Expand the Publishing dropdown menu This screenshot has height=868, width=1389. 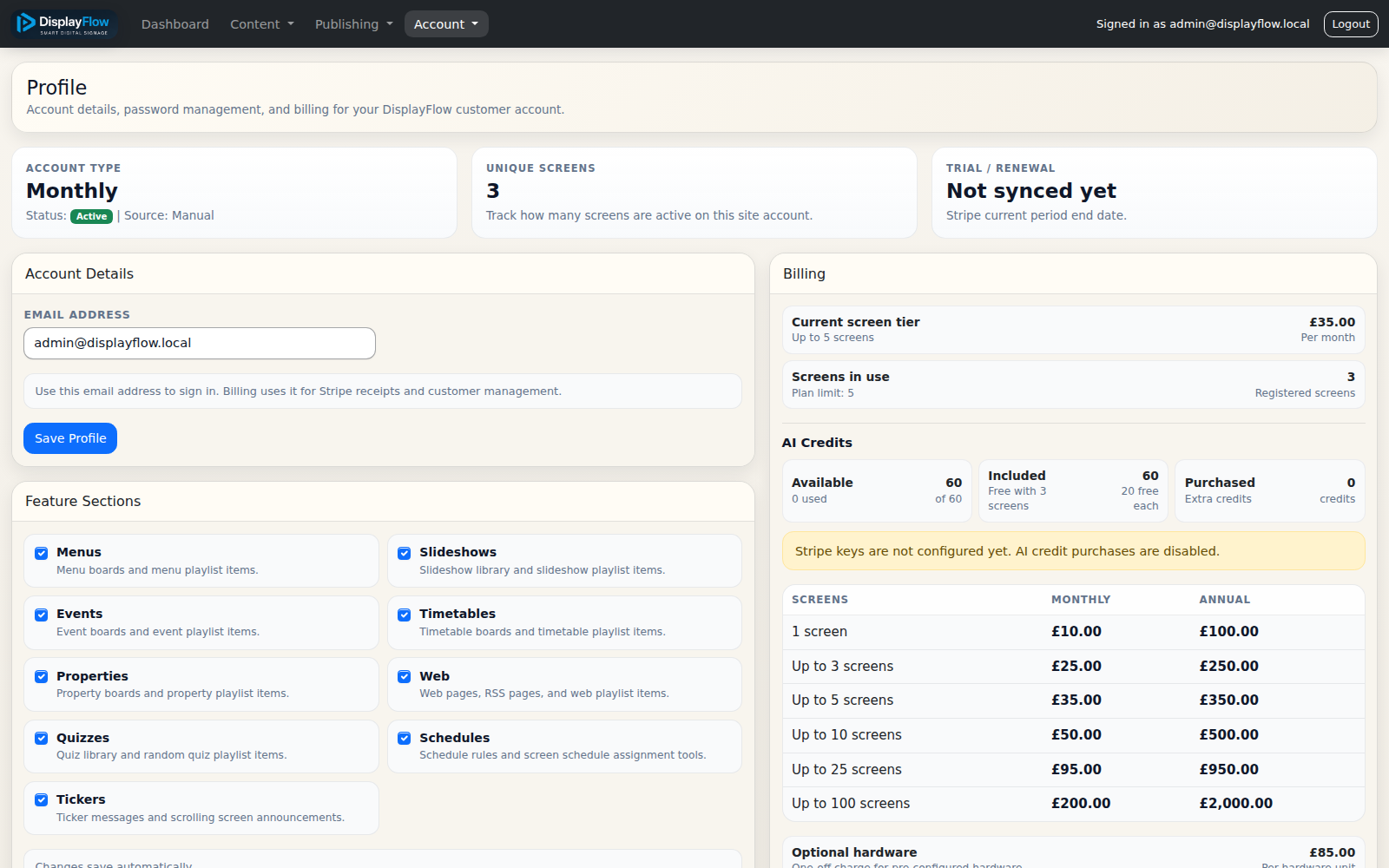pos(353,24)
